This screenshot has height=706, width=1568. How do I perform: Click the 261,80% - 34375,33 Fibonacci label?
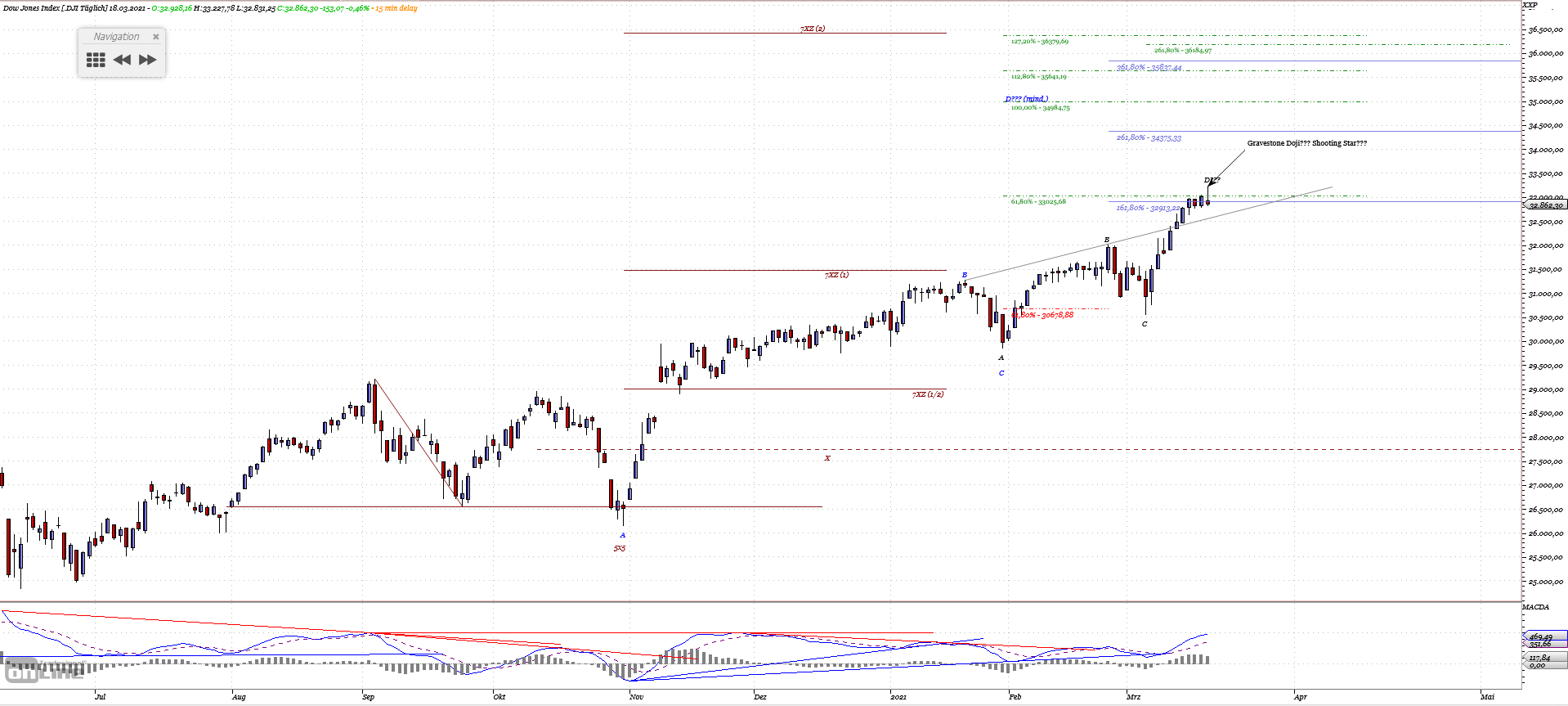coord(1149,137)
